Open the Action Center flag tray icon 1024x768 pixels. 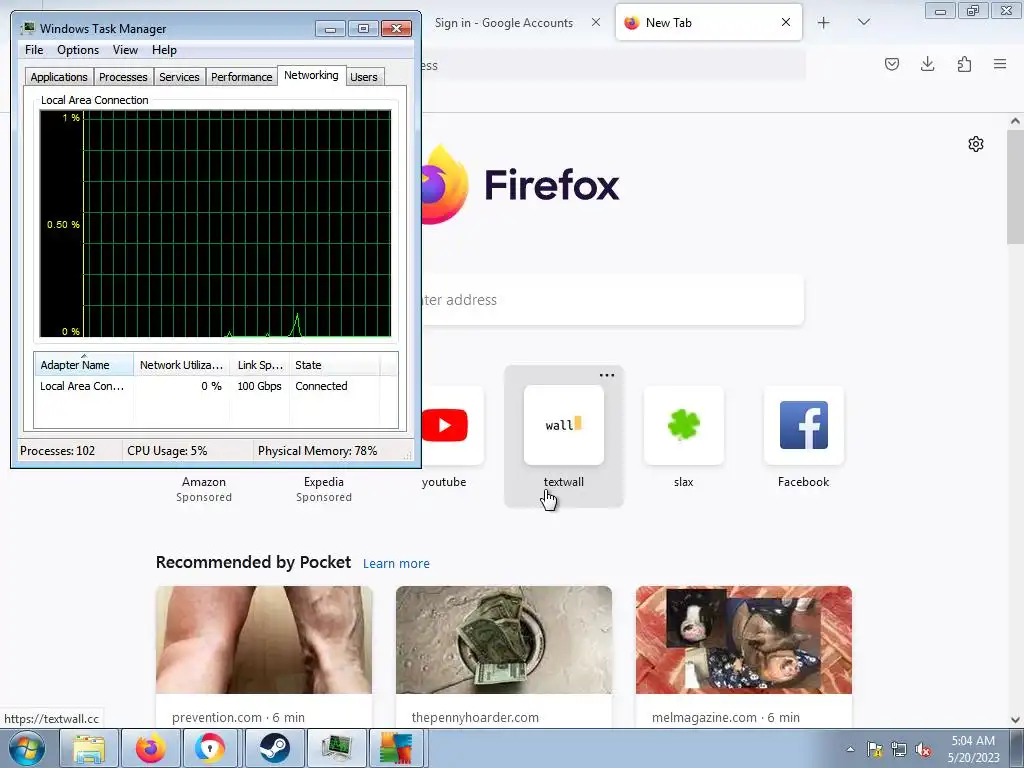pyautogui.click(x=874, y=749)
